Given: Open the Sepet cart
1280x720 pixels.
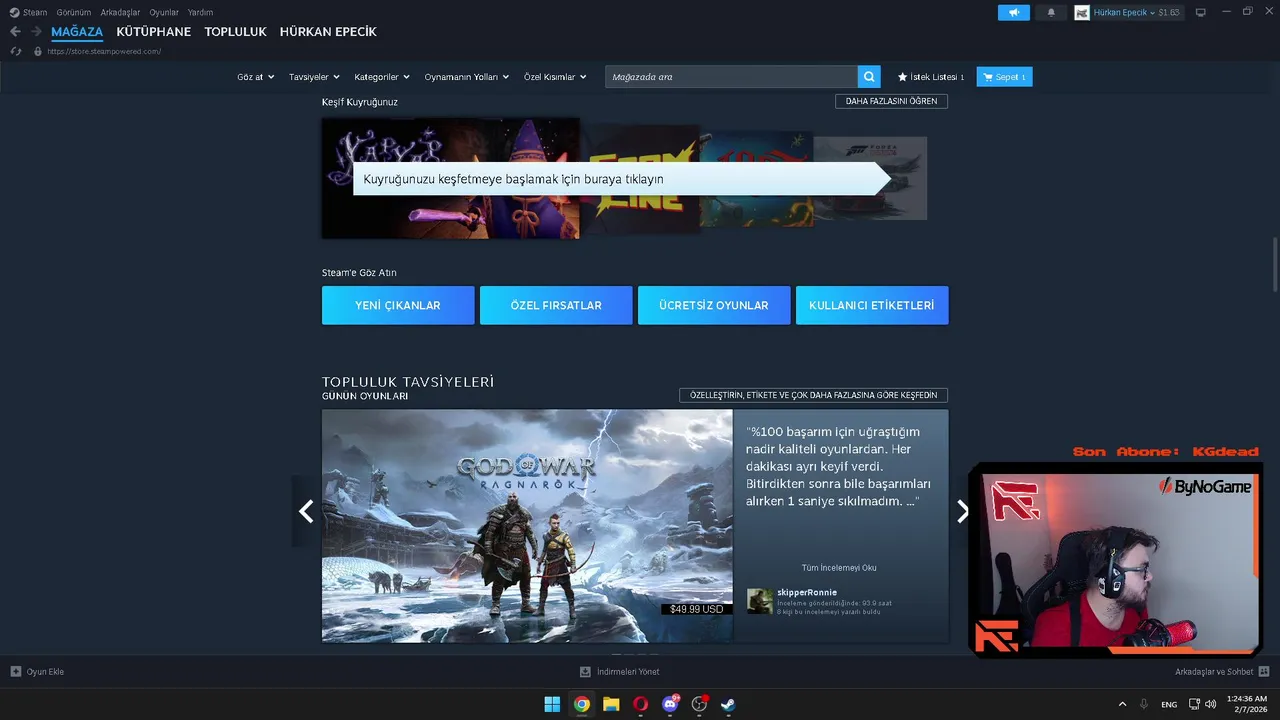Looking at the screenshot, I should click(1004, 77).
